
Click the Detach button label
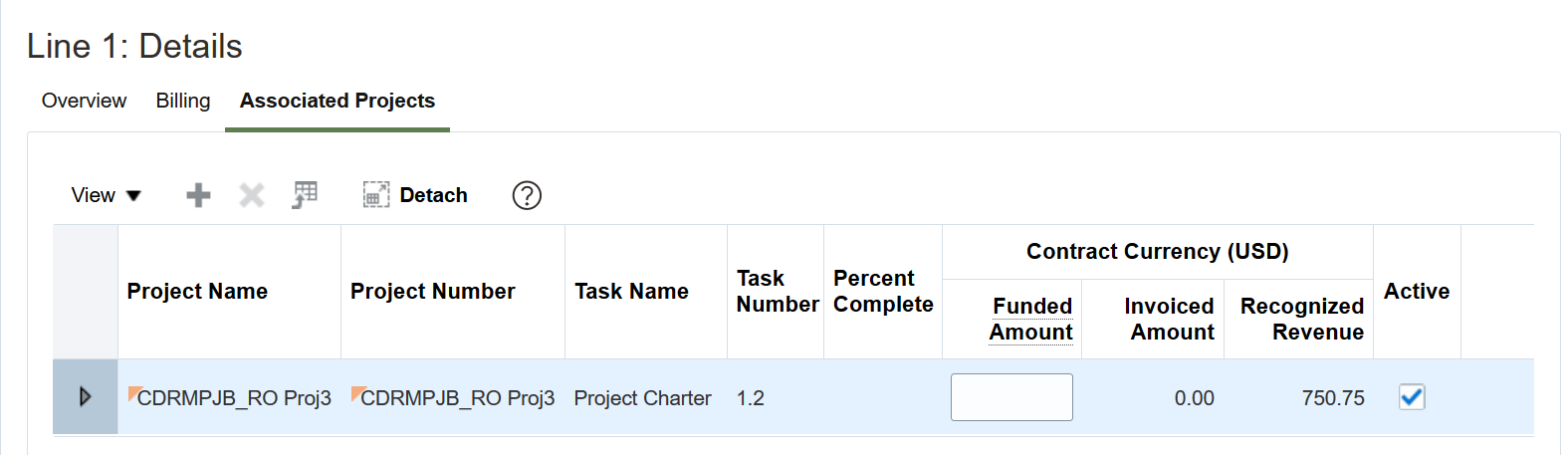tap(433, 195)
